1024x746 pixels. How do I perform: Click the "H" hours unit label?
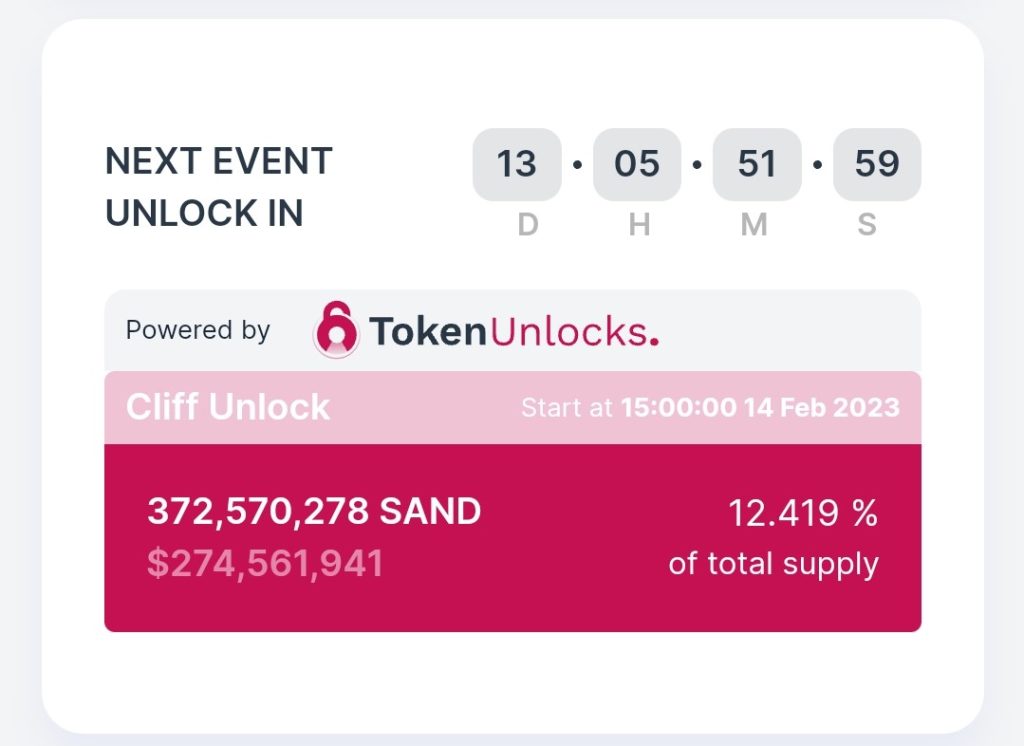(x=639, y=225)
